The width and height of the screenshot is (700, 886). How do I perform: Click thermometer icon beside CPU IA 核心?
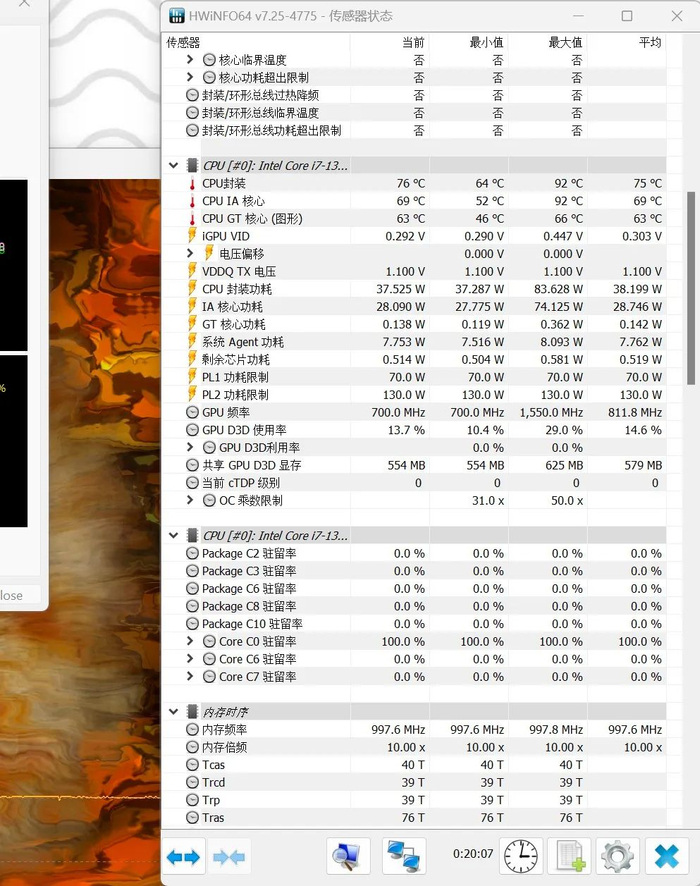click(x=192, y=201)
